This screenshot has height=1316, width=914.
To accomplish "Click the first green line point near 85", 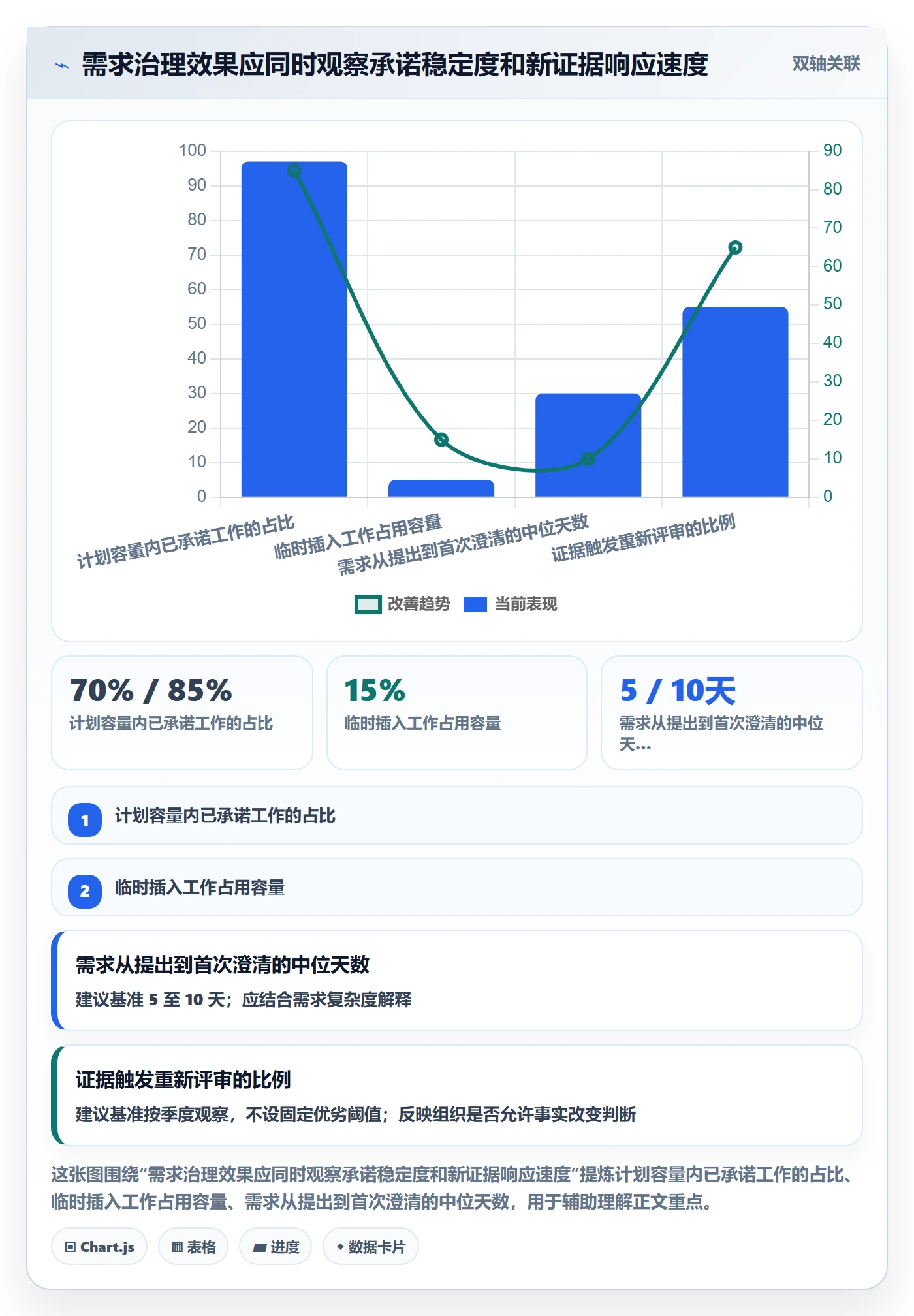I will 294,170.
